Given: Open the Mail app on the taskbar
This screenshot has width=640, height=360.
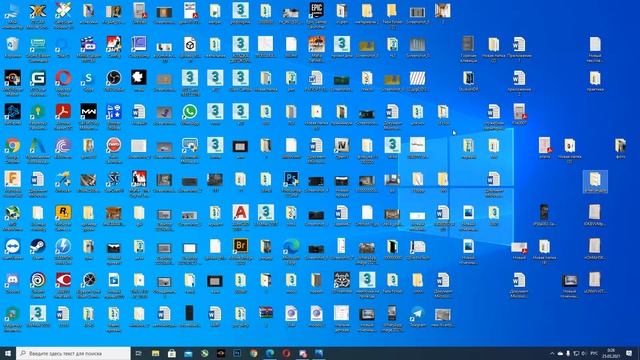Looking at the screenshot, I should pyautogui.click(x=188, y=353).
